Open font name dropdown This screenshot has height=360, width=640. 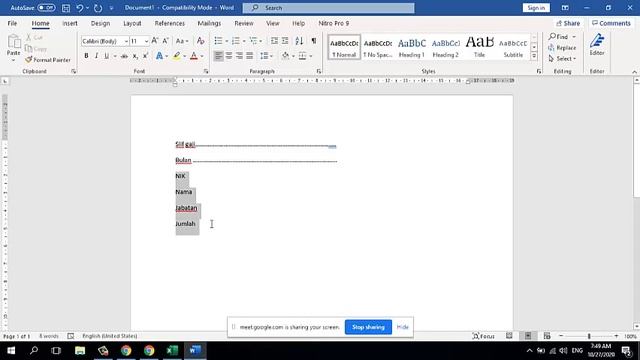click(126, 41)
